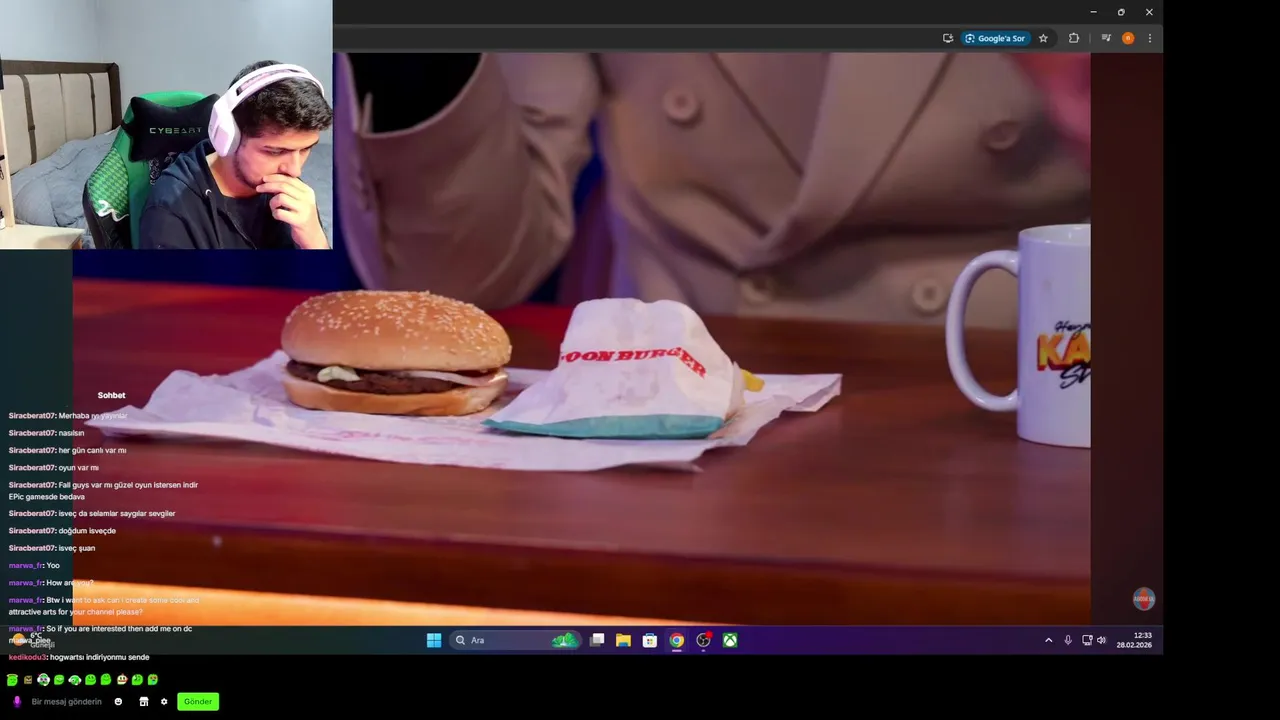Open the Chrome extensions puzzle icon
The image size is (1280, 720).
[1074, 38]
